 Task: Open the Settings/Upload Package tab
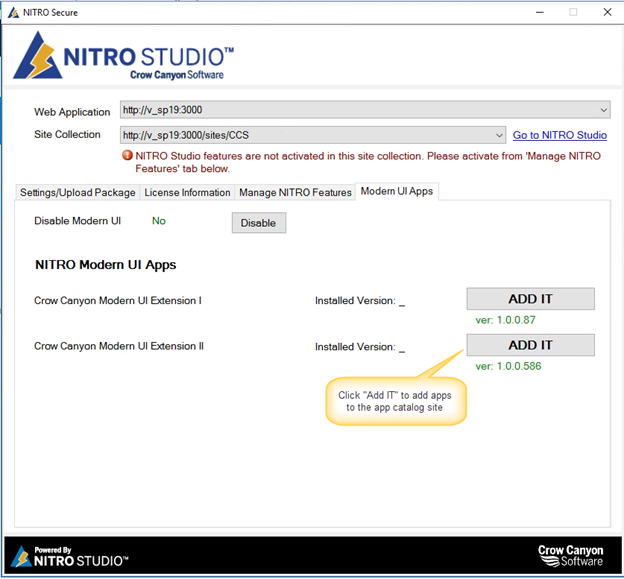click(x=78, y=193)
